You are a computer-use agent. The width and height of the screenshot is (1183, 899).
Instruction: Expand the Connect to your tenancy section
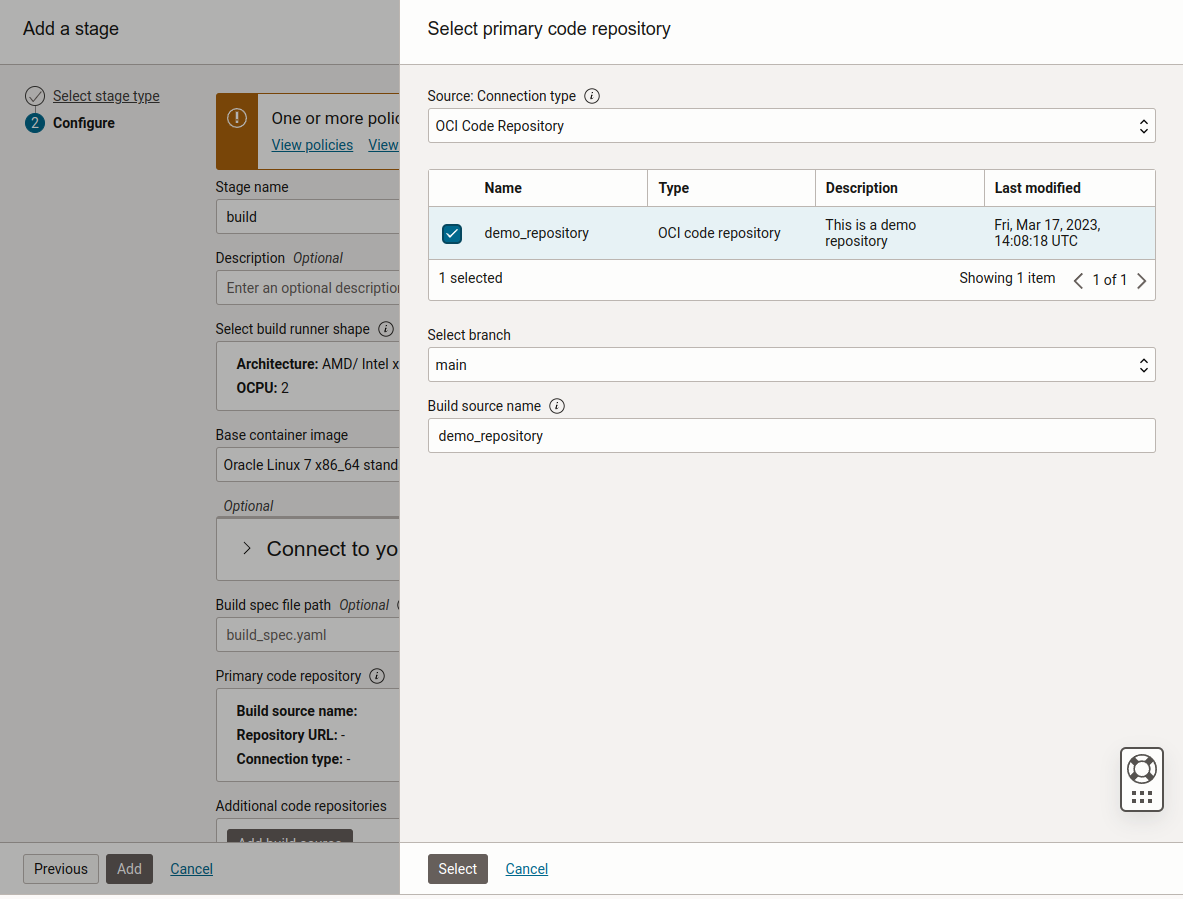click(x=247, y=549)
